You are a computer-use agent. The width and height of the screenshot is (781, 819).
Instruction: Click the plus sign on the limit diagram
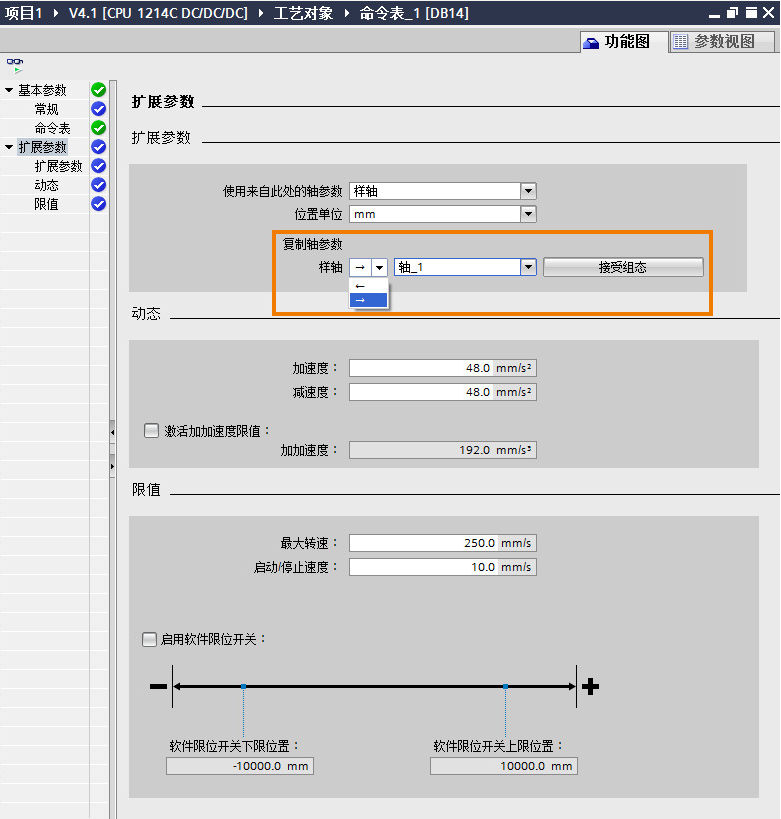(x=591, y=686)
